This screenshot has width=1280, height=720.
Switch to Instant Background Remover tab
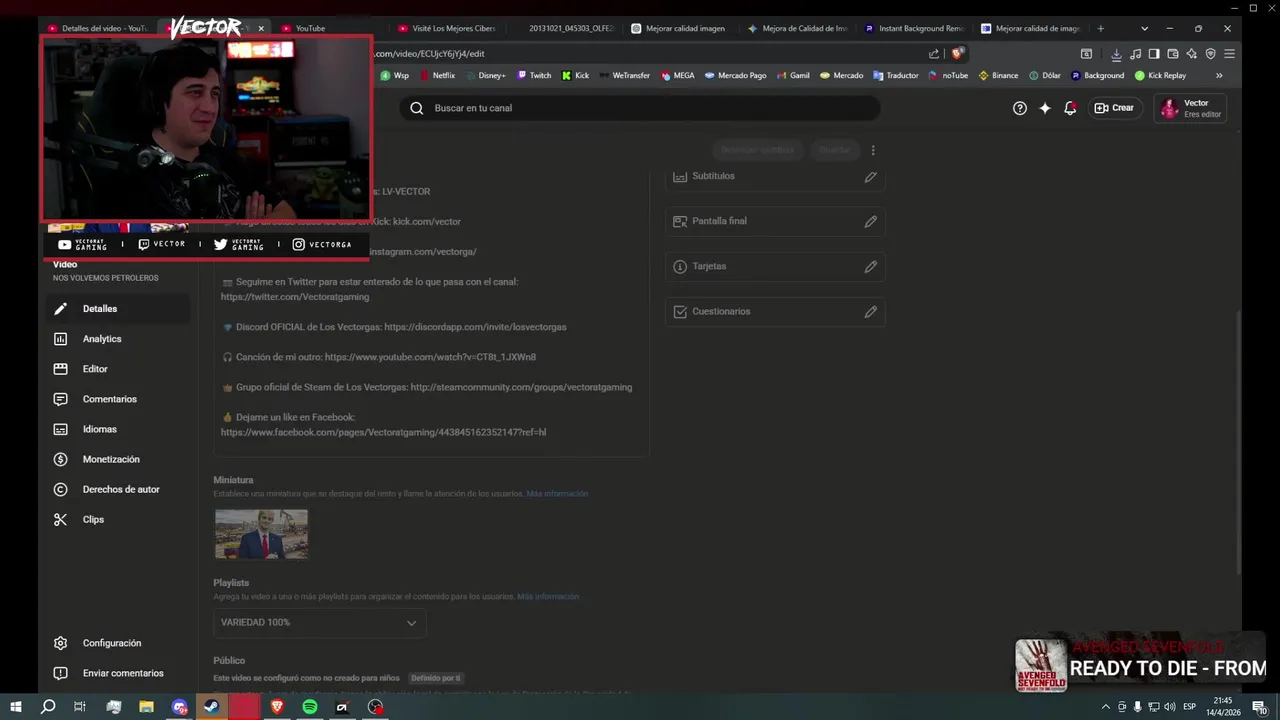tap(916, 28)
